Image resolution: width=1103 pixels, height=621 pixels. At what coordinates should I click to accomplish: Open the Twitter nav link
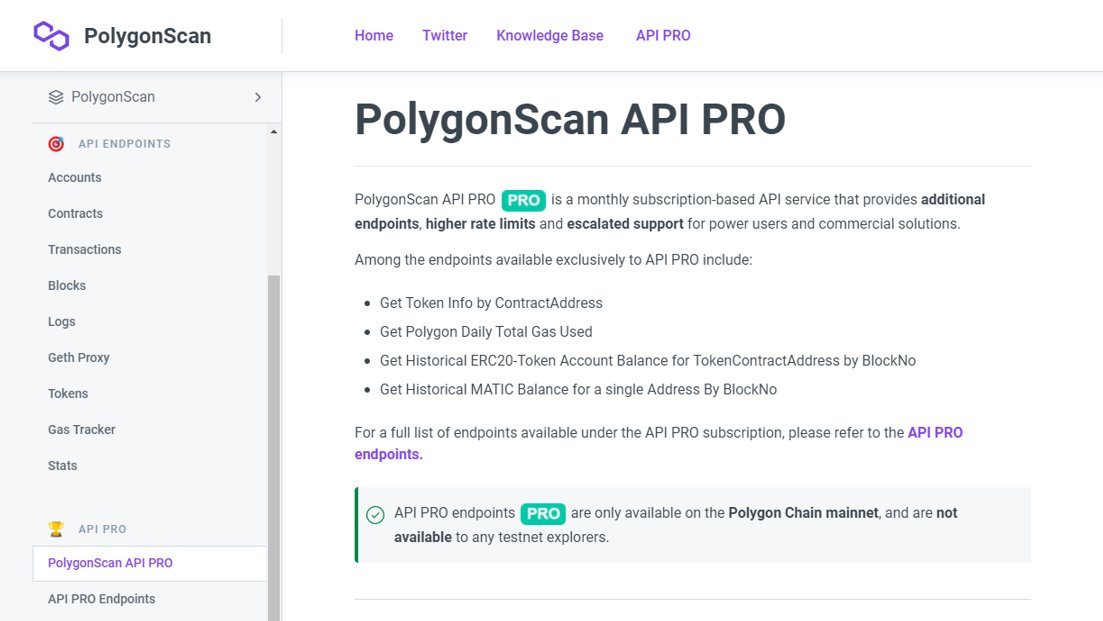click(445, 35)
